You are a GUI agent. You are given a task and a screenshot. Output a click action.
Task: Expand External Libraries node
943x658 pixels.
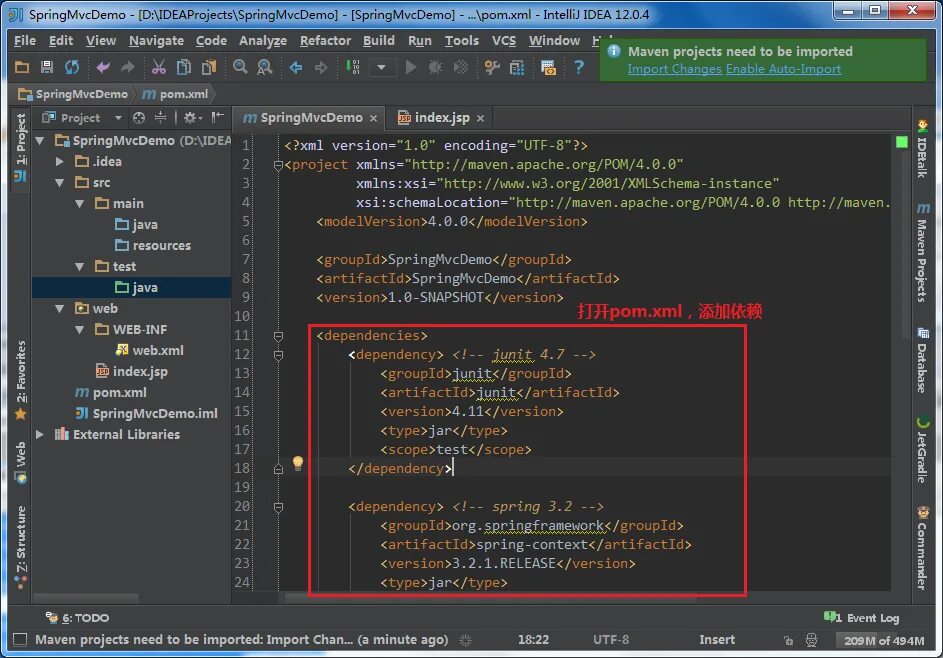click(40, 434)
